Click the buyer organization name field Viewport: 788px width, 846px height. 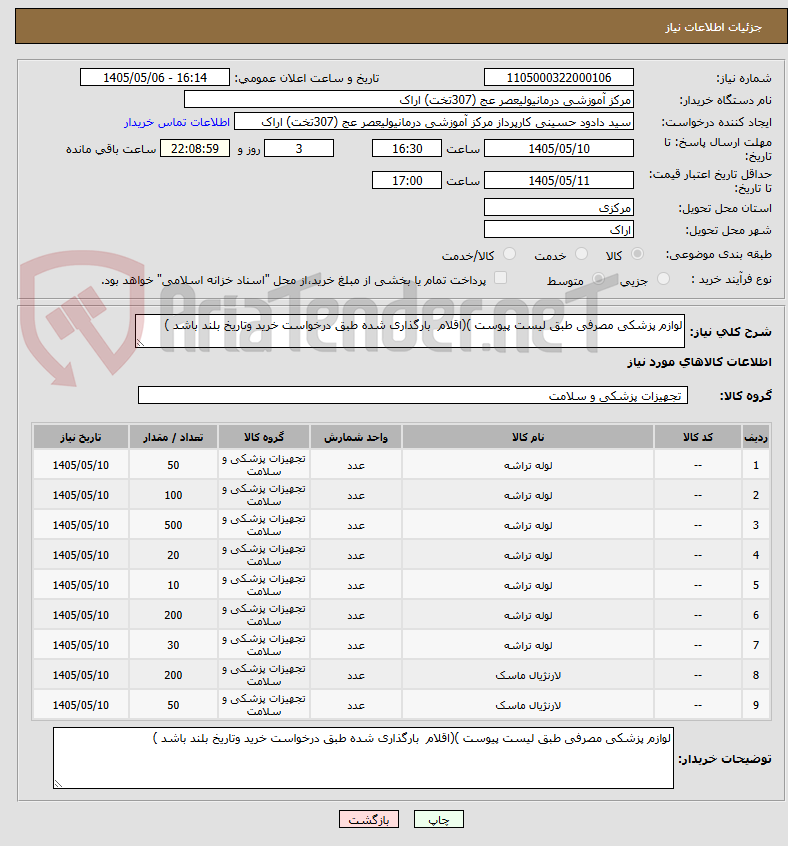tap(409, 100)
